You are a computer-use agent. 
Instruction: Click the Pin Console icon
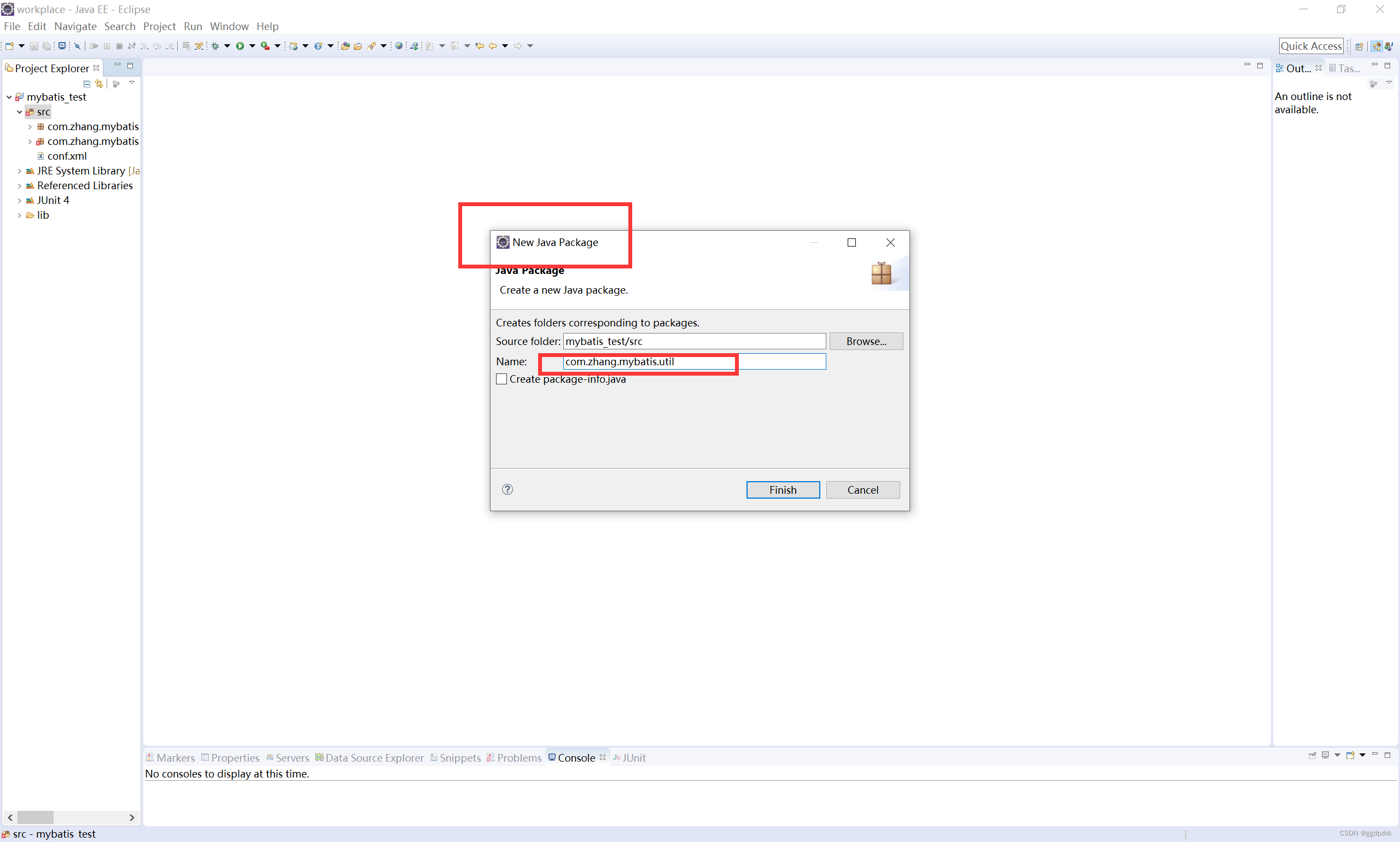click(x=1312, y=755)
